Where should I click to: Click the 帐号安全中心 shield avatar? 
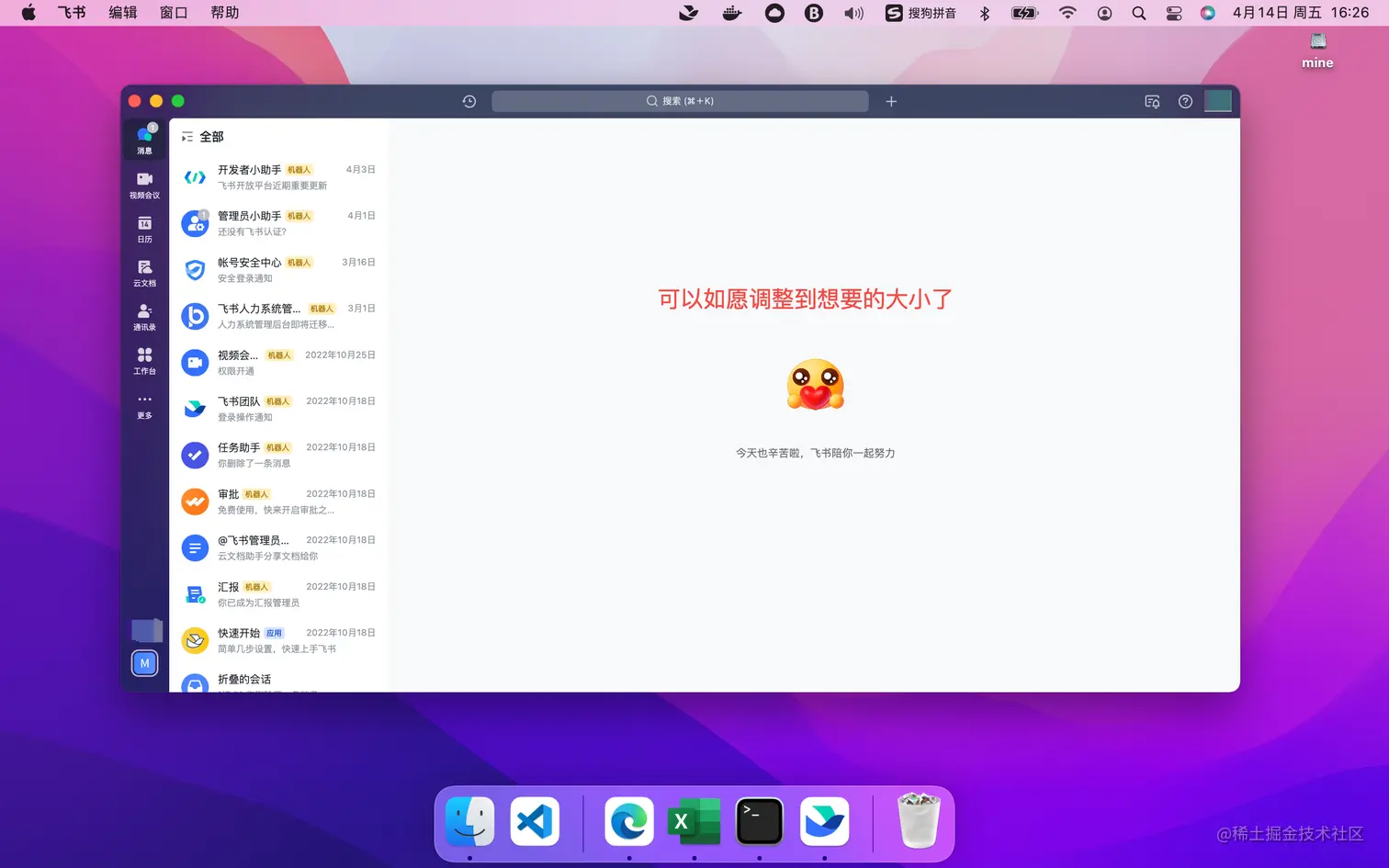tap(195, 270)
